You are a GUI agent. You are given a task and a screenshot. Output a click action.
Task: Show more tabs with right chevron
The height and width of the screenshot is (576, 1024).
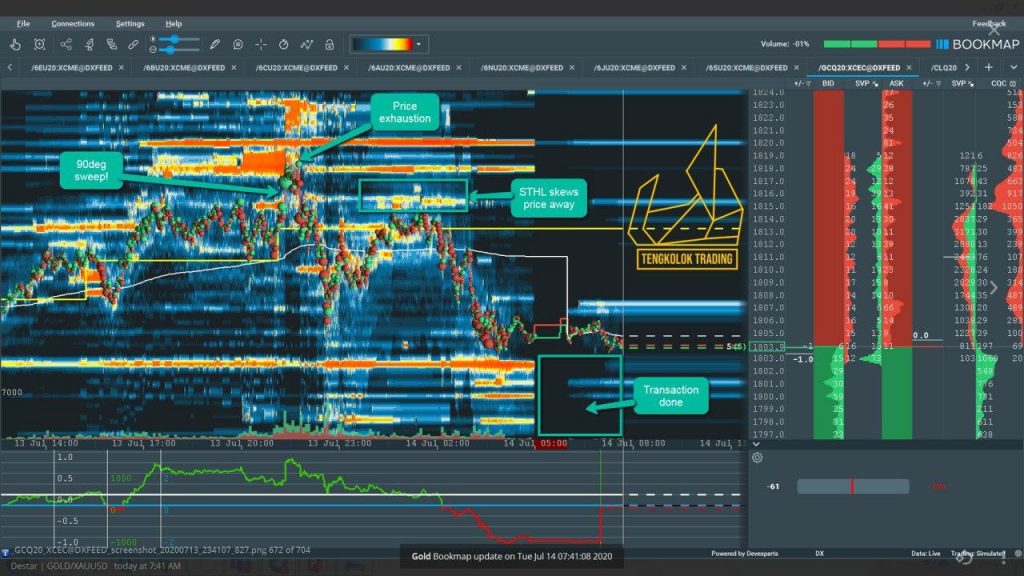(967, 68)
